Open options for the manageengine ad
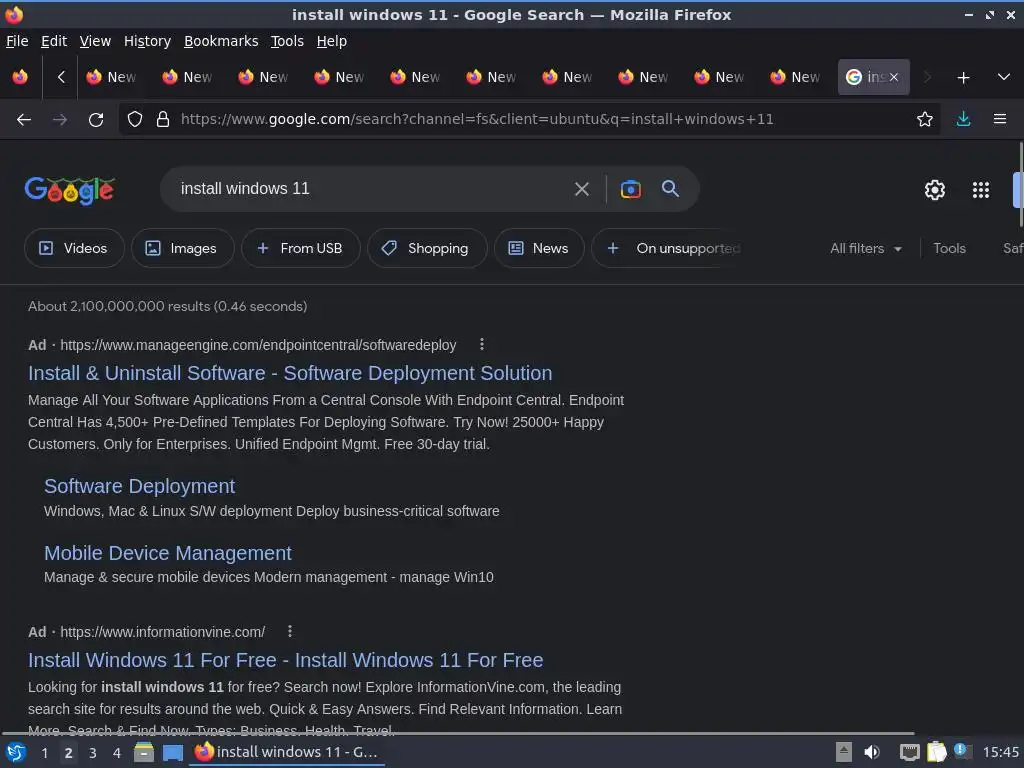The height and width of the screenshot is (768, 1024). coord(482,344)
